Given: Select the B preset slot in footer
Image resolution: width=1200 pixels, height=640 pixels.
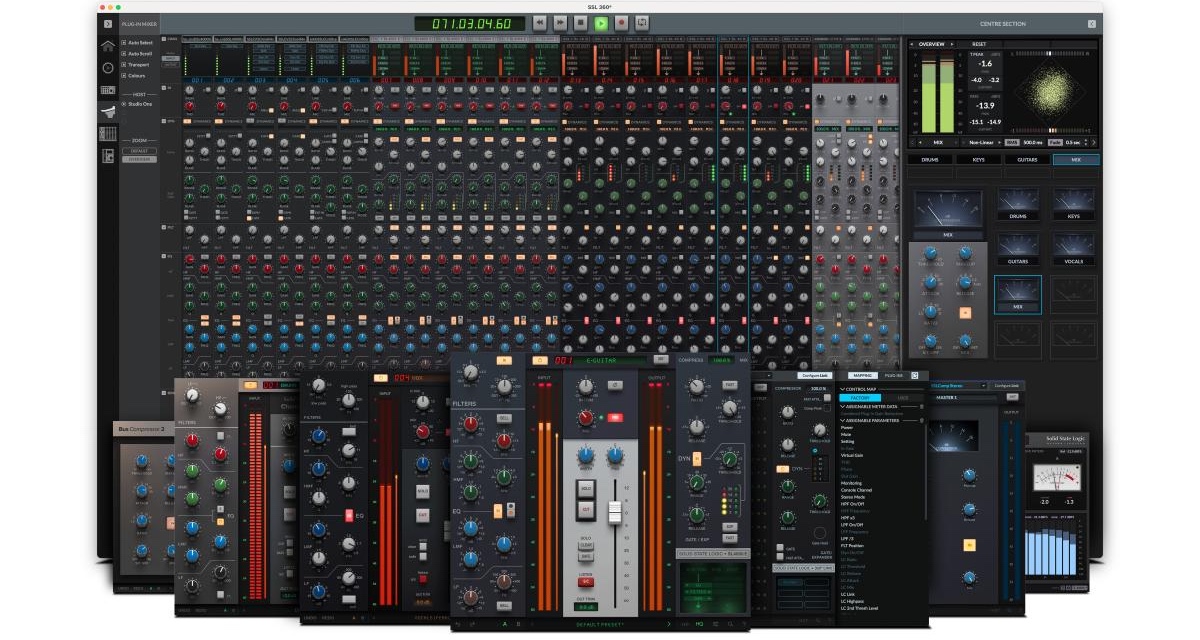Looking at the screenshot, I should click(x=520, y=623).
